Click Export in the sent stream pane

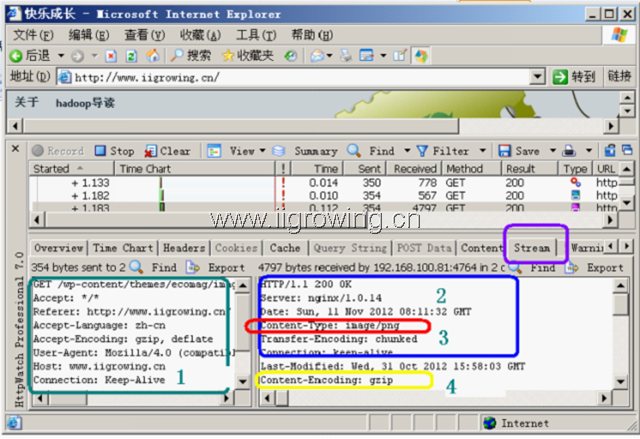tap(216, 268)
